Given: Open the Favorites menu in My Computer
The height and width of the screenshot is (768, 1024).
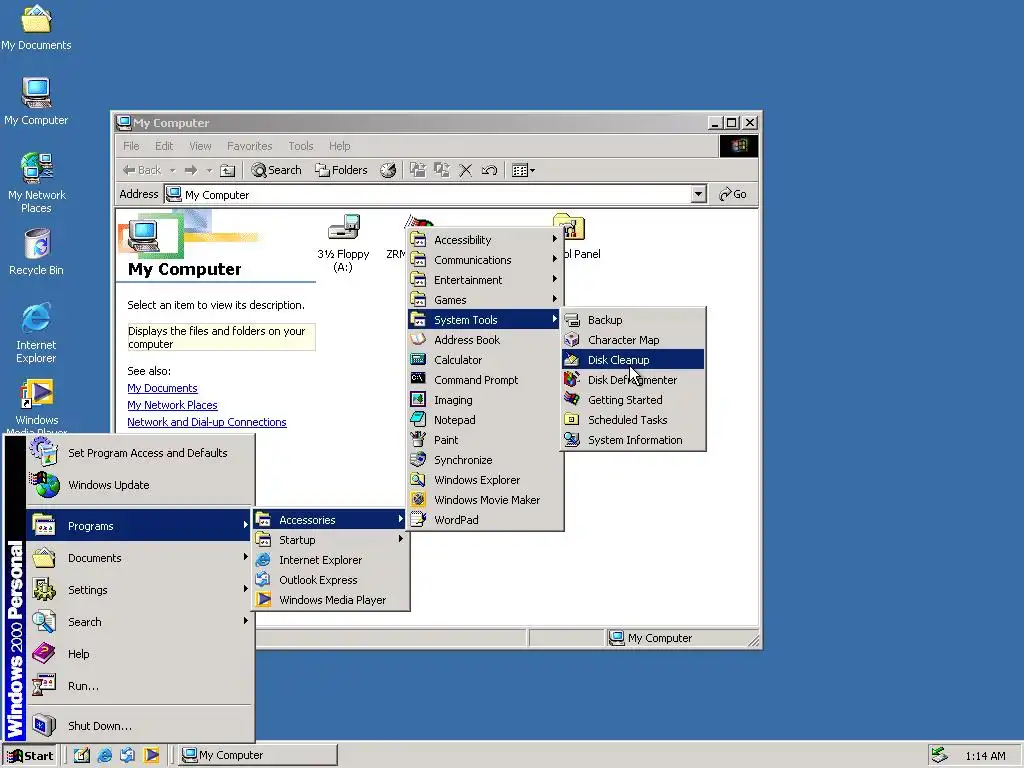Looking at the screenshot, I should point(249,146).
